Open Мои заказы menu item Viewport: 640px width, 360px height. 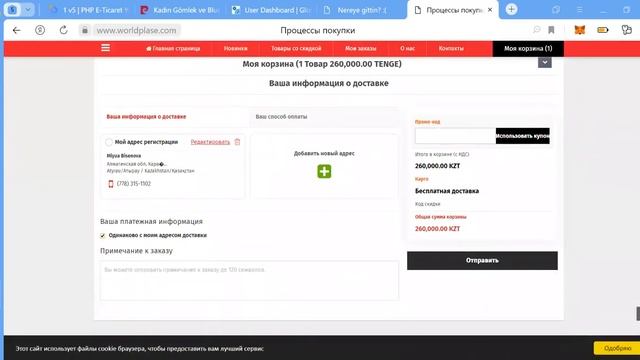pyautogui.click(x=360, y=49)
